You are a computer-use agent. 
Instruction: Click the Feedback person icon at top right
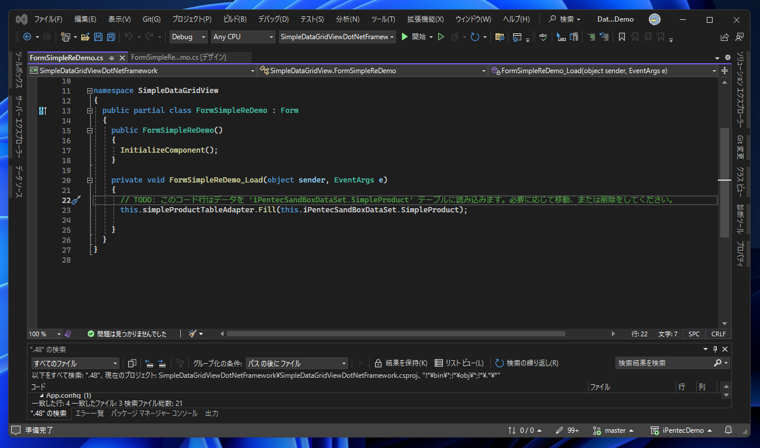tap(740, 37)
